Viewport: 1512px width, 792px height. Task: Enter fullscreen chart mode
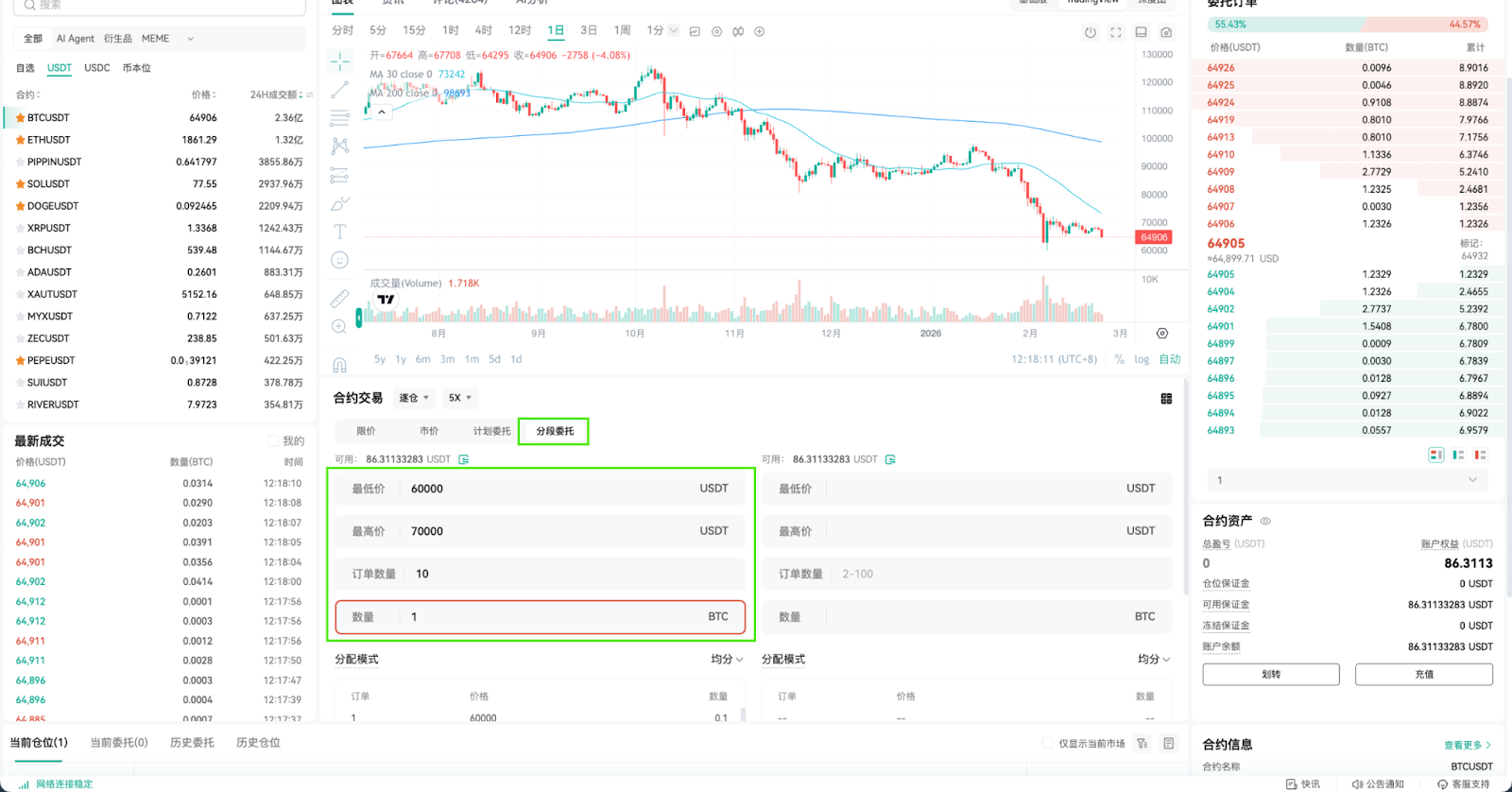click(x=1116, y=32)
